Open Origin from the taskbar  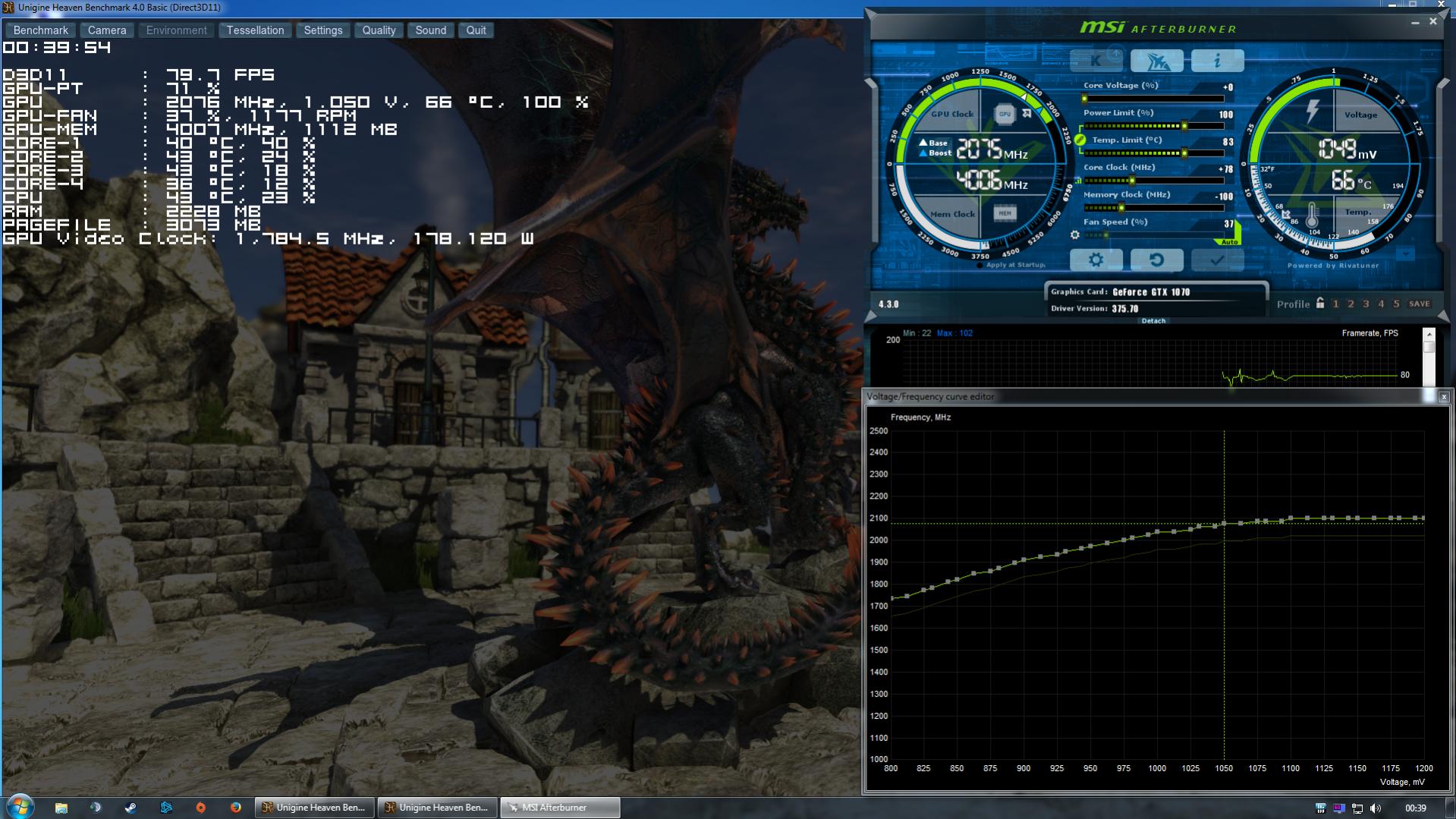(201, 808)
